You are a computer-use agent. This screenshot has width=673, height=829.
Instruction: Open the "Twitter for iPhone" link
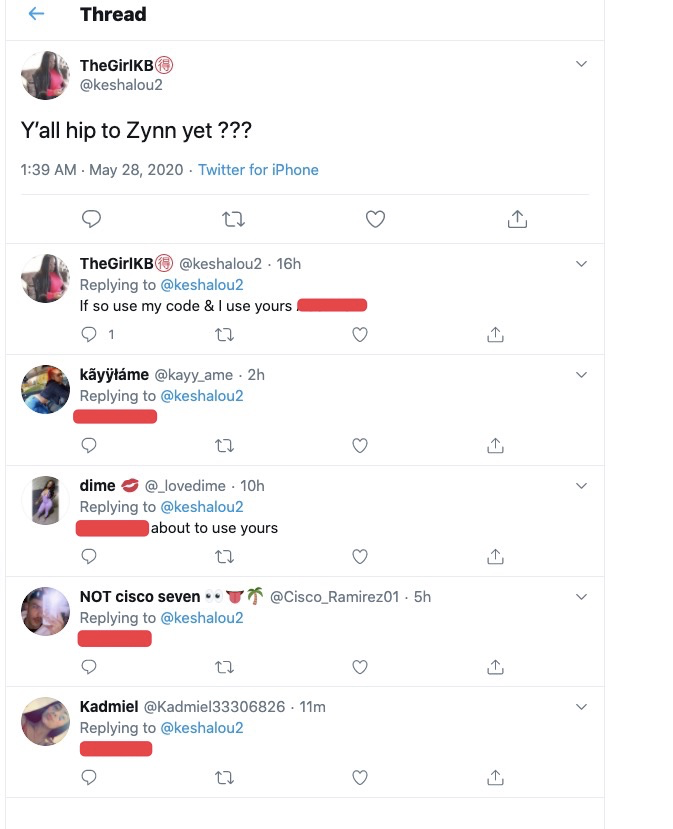point(258,170)
